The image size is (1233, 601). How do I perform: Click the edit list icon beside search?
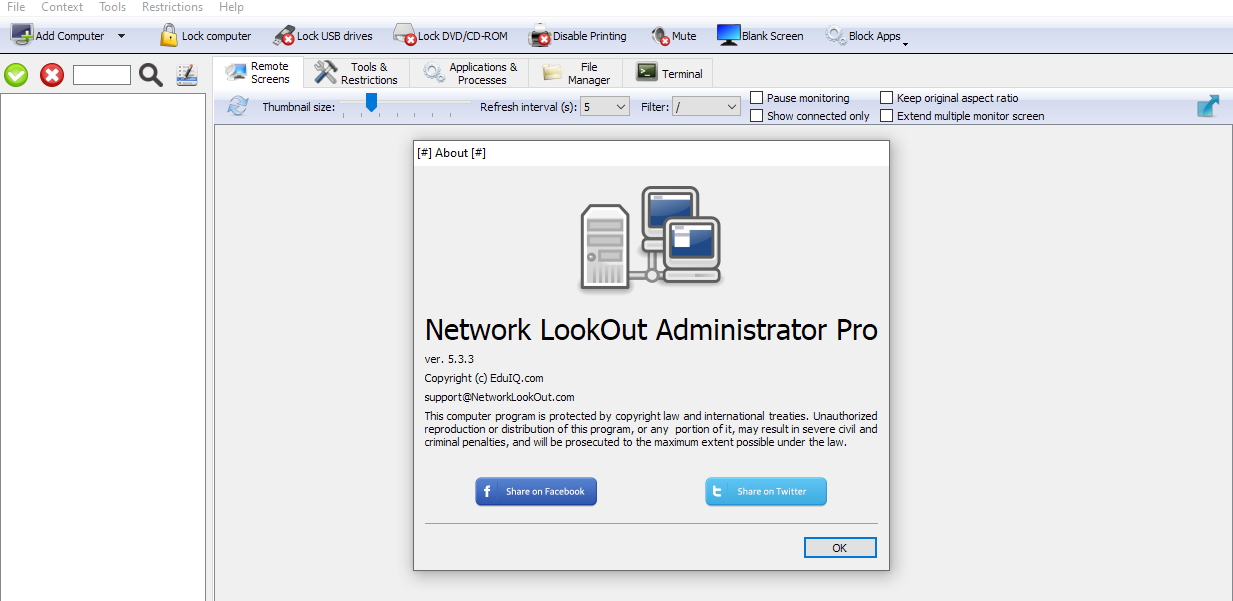pos(187,75)
